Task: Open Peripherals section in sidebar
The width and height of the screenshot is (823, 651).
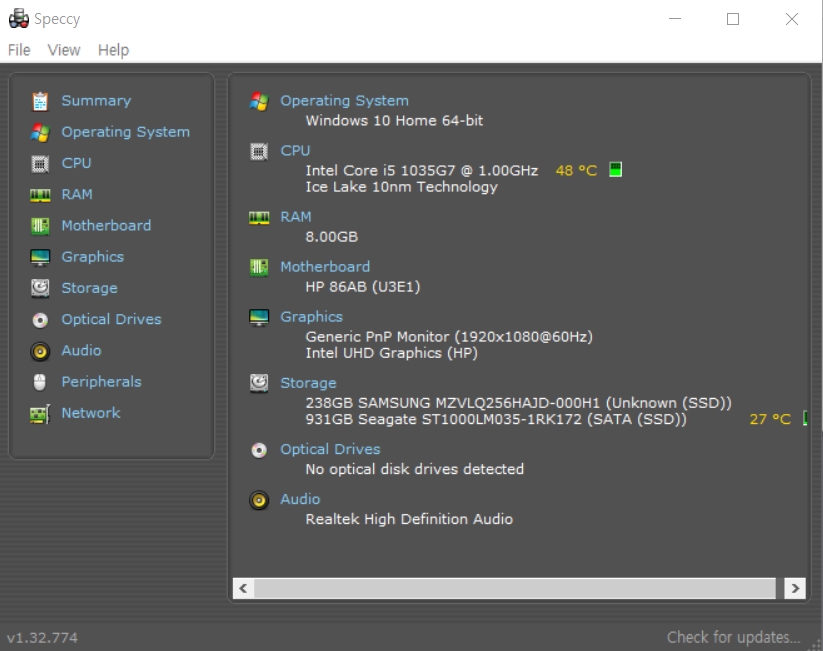Action: click(101, 382)
